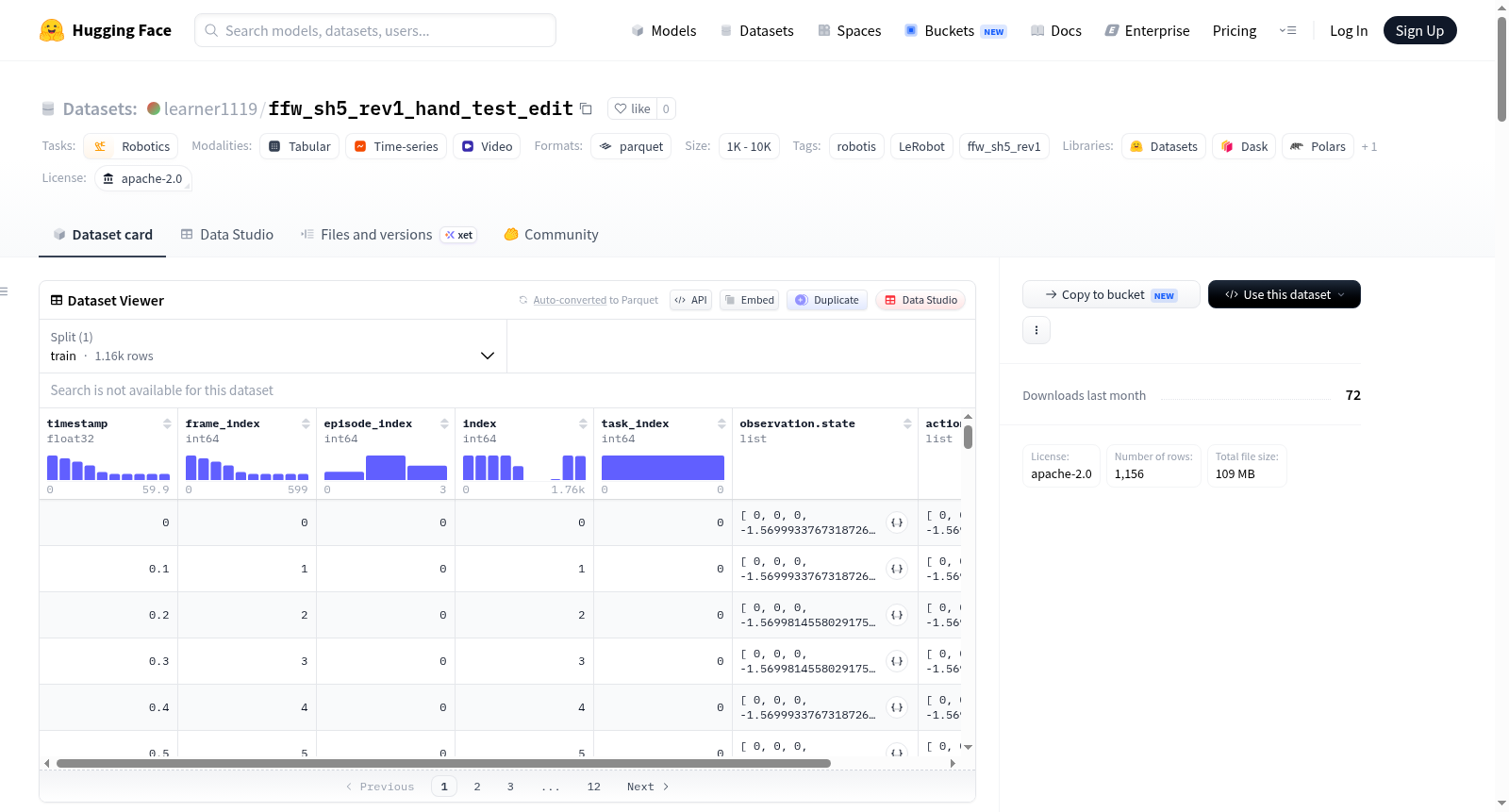Click the parquet format tag

pyautogui.click(x=631, y=146)
